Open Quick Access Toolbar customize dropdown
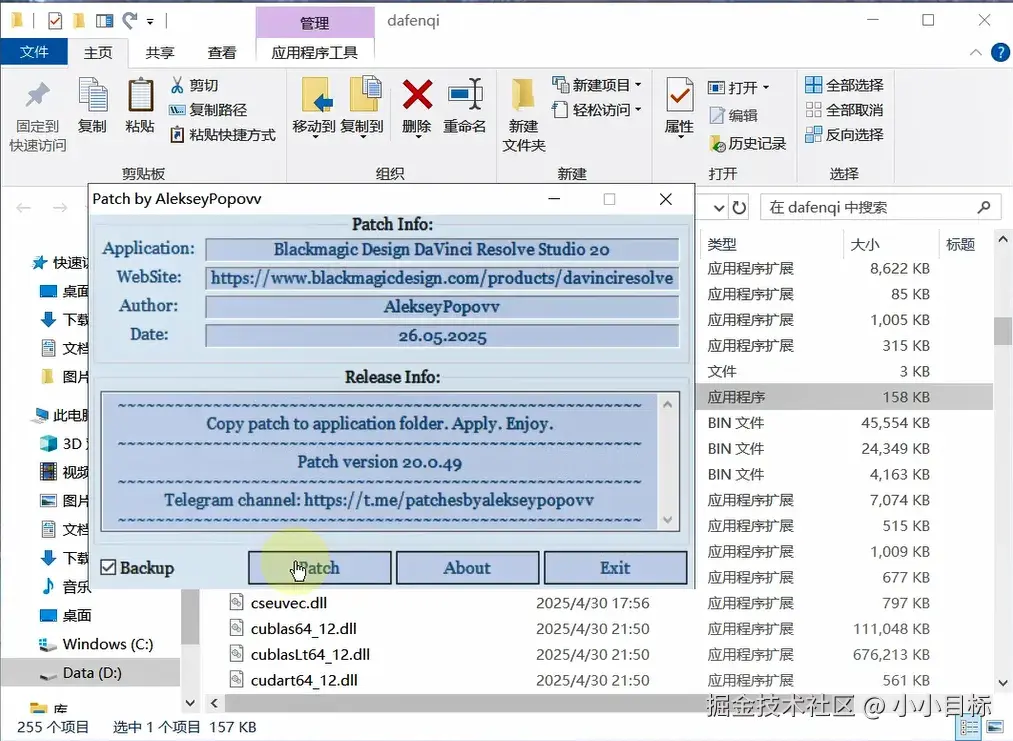The image size is (1013, 741). 150,21
